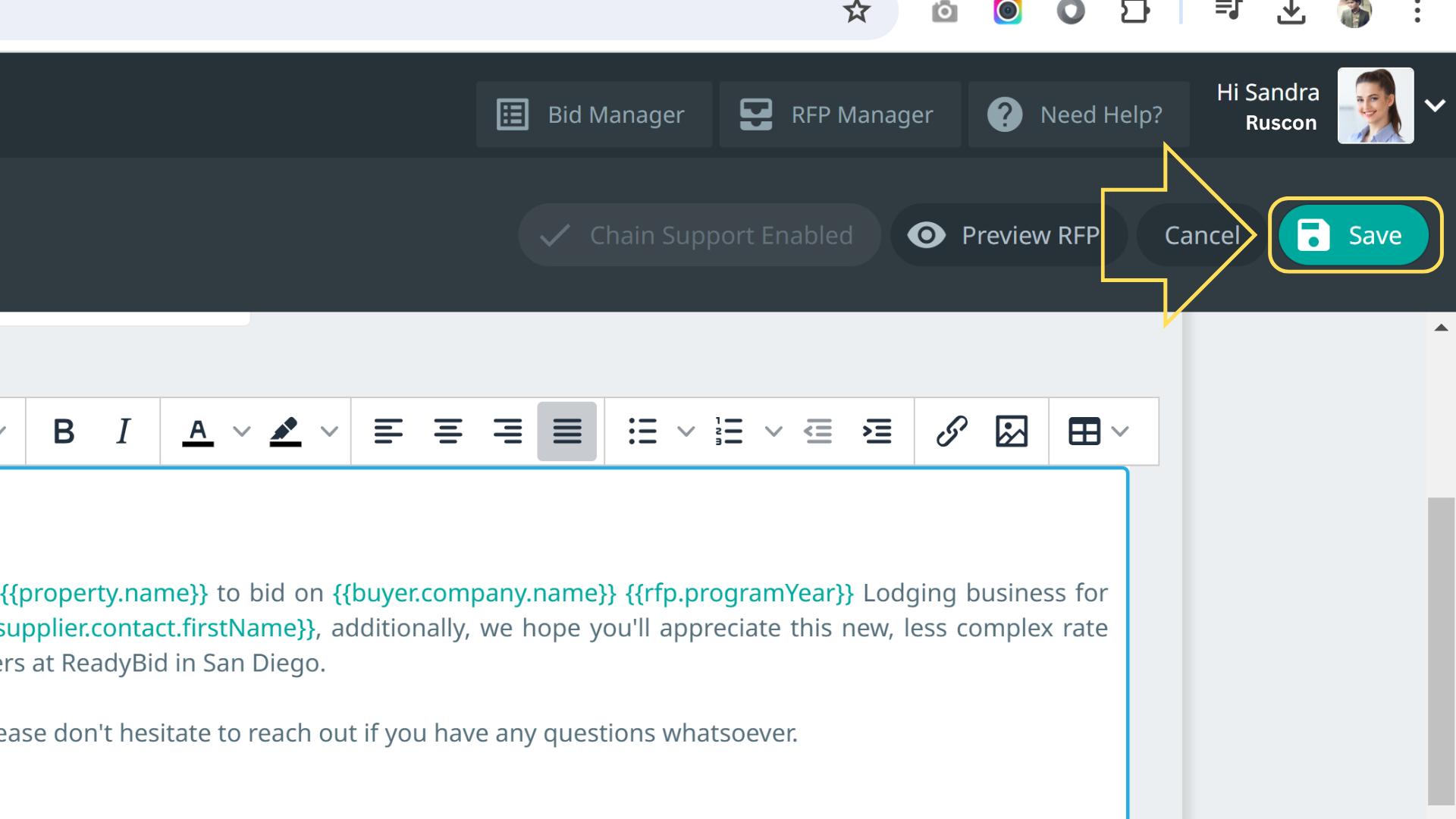Screen dimensions: 1456x819
Task: Center align the text
Action: 448,431
